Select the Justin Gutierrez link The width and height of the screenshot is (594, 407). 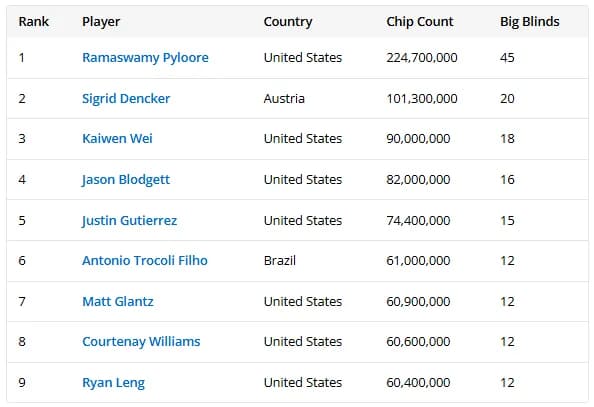129,221
